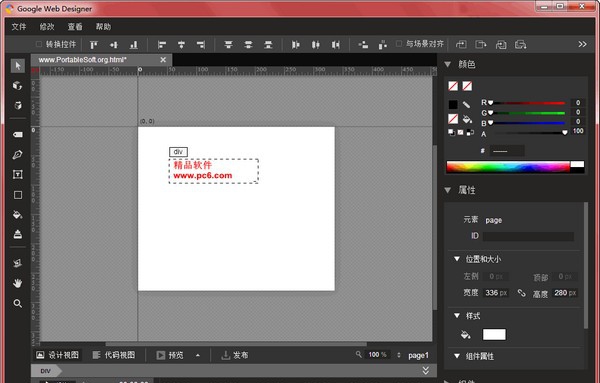Collapse the 样式 section
Image resolution: width=600 pixels, height=383 pixels.
point(457,316)
